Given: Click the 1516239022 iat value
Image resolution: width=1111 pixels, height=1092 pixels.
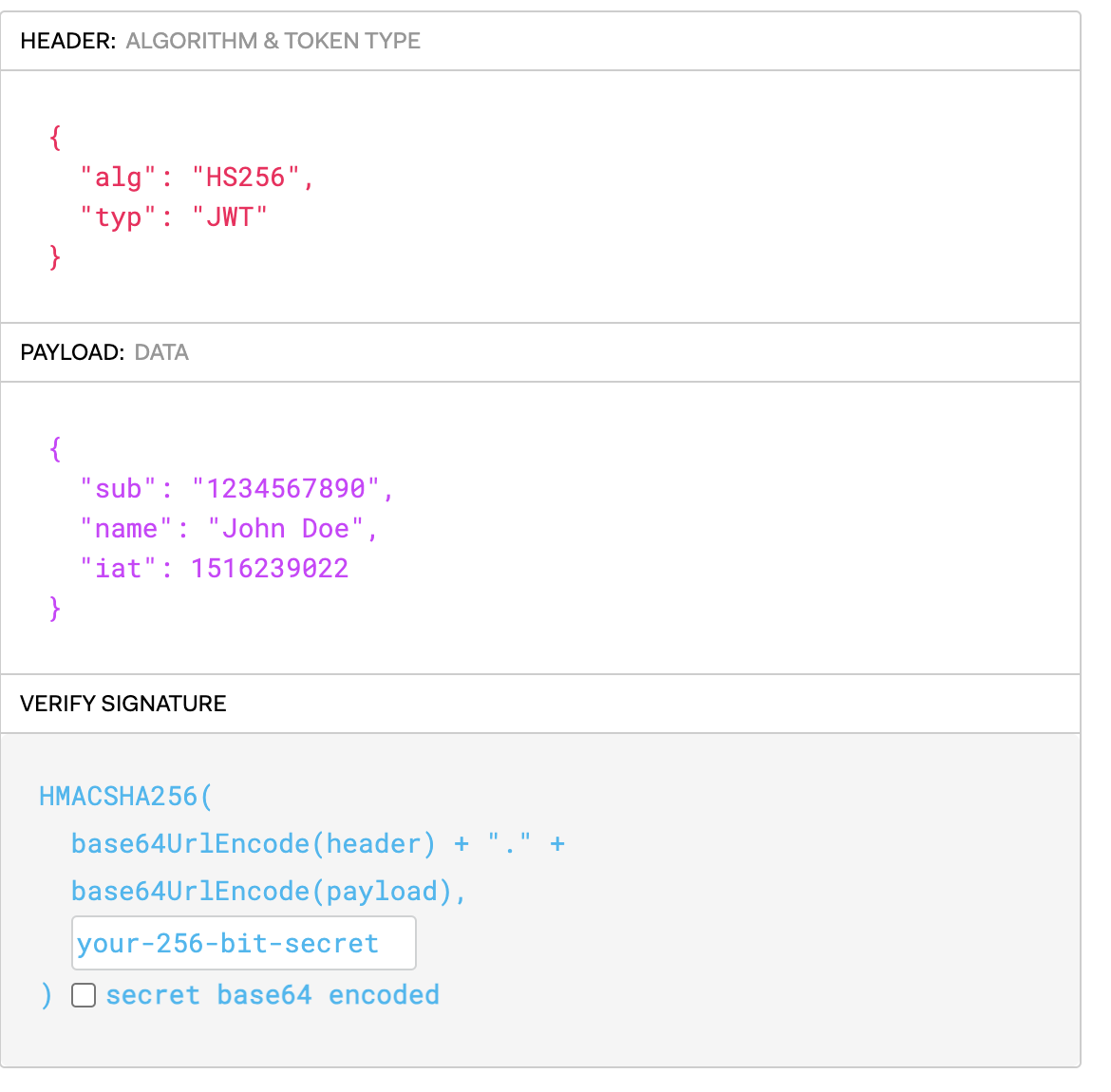Looking at the screenshot, I should coord(270,569).
